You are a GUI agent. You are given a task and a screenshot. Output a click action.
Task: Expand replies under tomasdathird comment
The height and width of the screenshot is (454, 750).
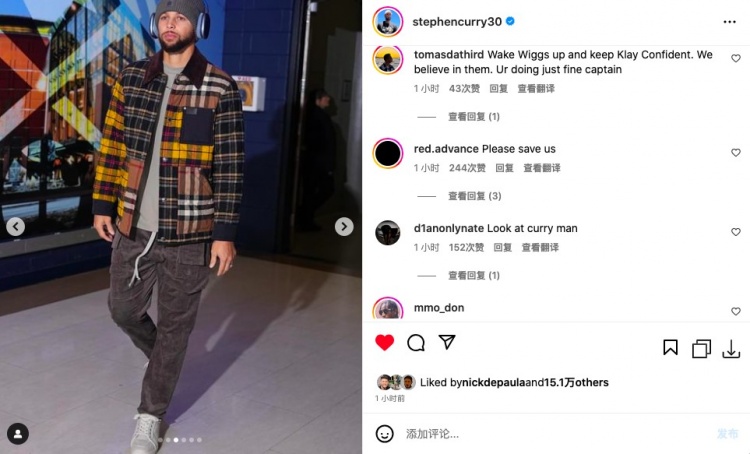tap(474, 117)
